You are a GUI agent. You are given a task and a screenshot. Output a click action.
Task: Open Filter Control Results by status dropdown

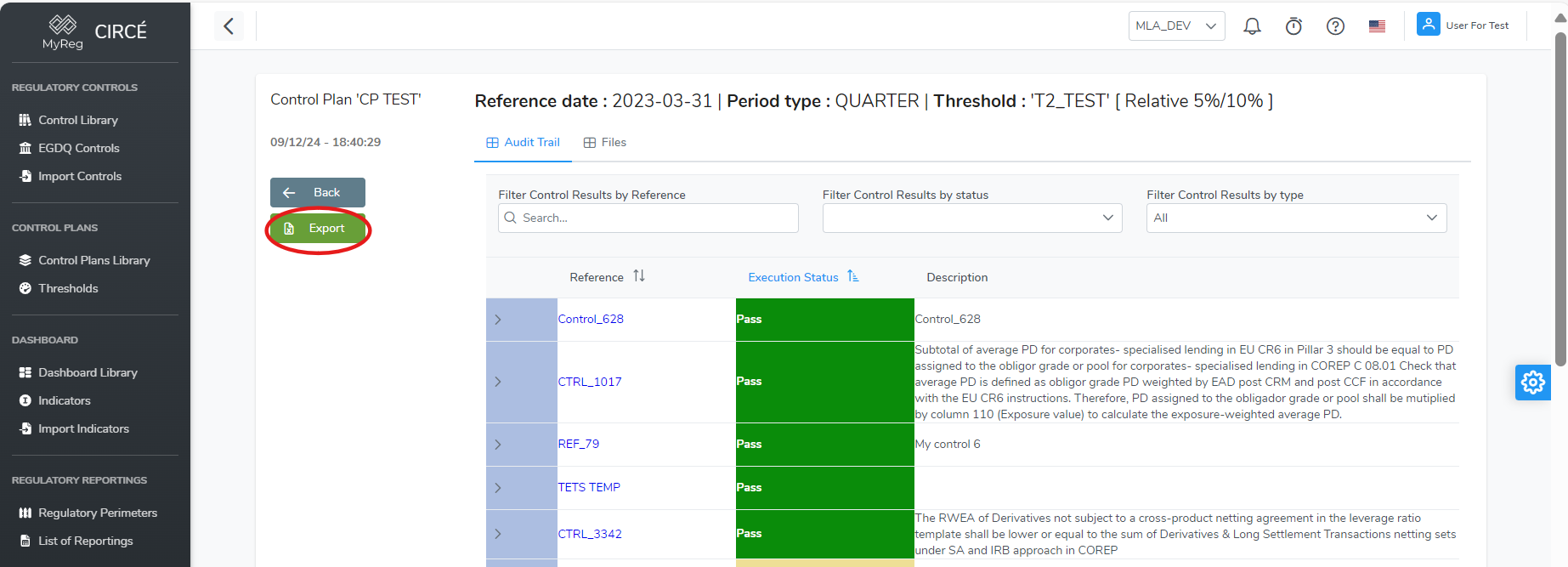(971, 218)
